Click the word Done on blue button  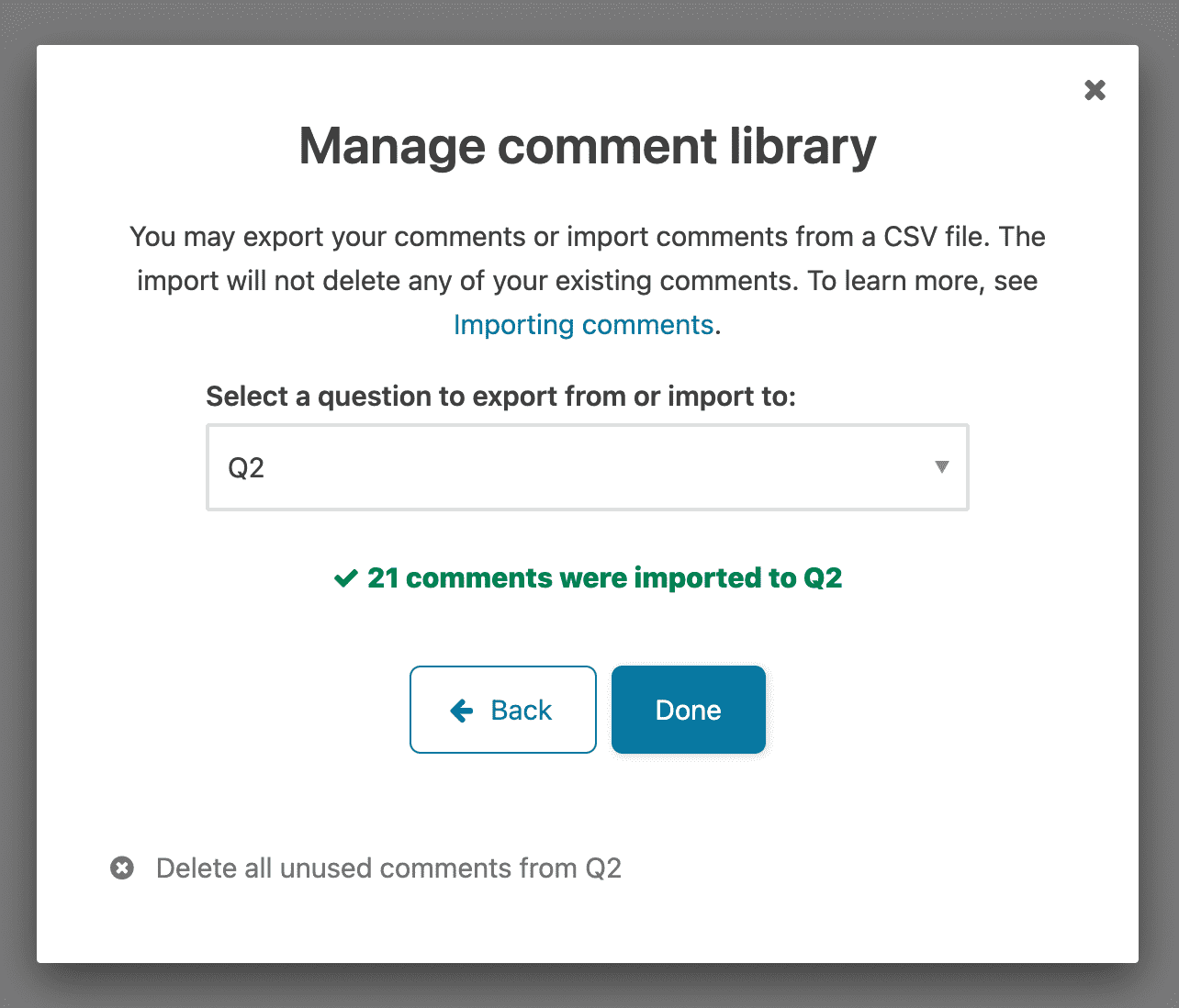[689, 711]
